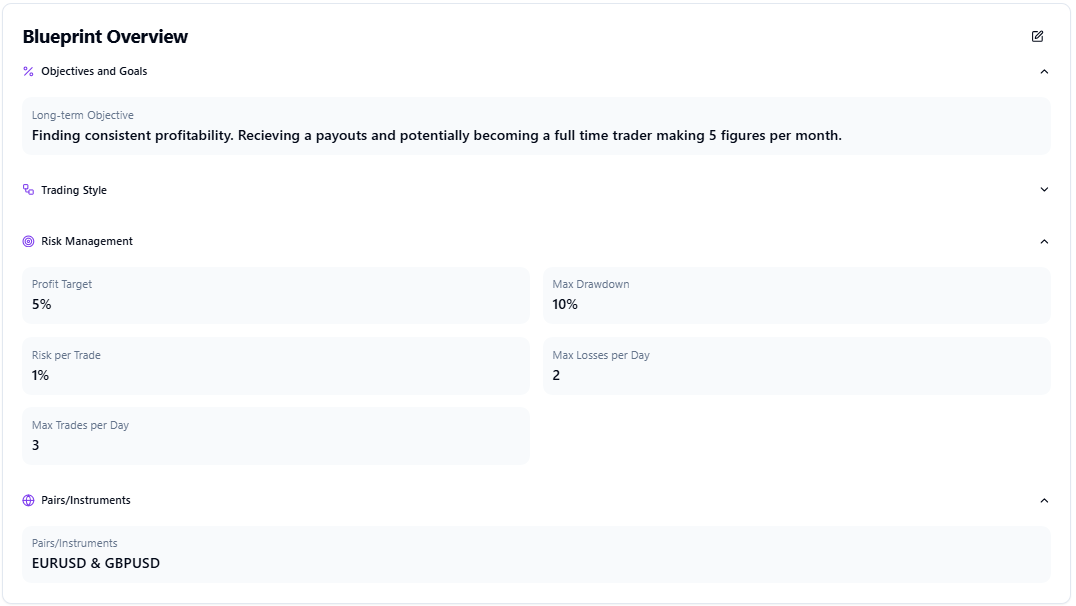The width and height of the screenshot is (1076, 606).
Task: Select the Risk per Trade 1% card
Action: (x=275, y=366)
